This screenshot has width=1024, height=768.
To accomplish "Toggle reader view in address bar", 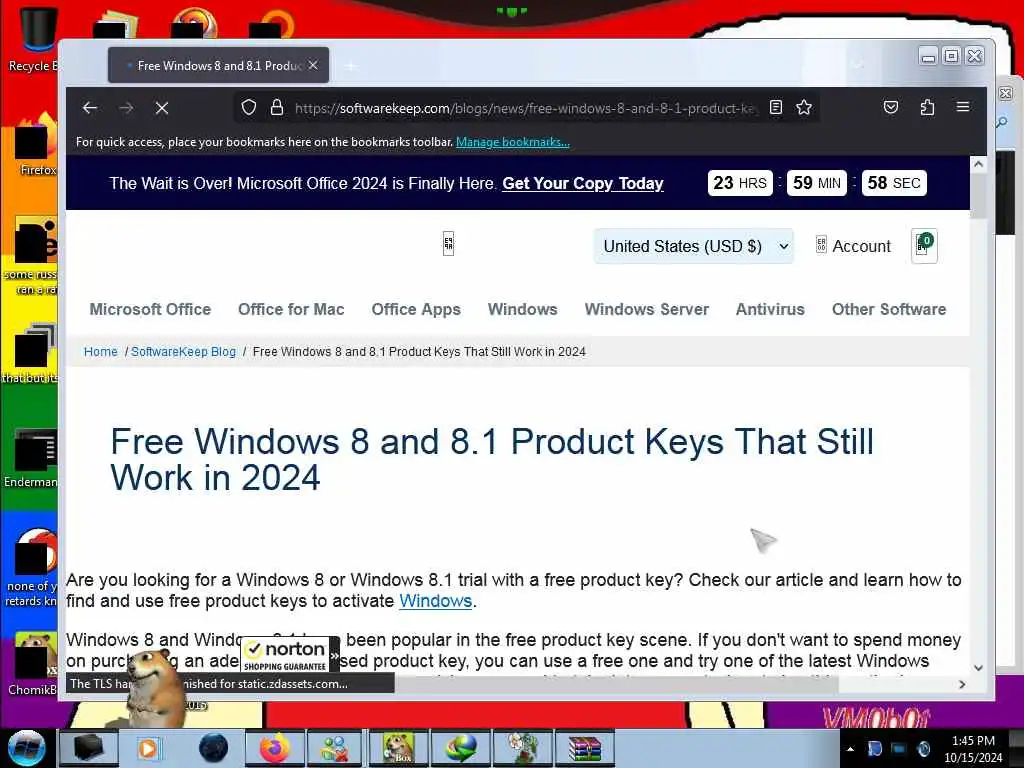I will tap(776, 107).
